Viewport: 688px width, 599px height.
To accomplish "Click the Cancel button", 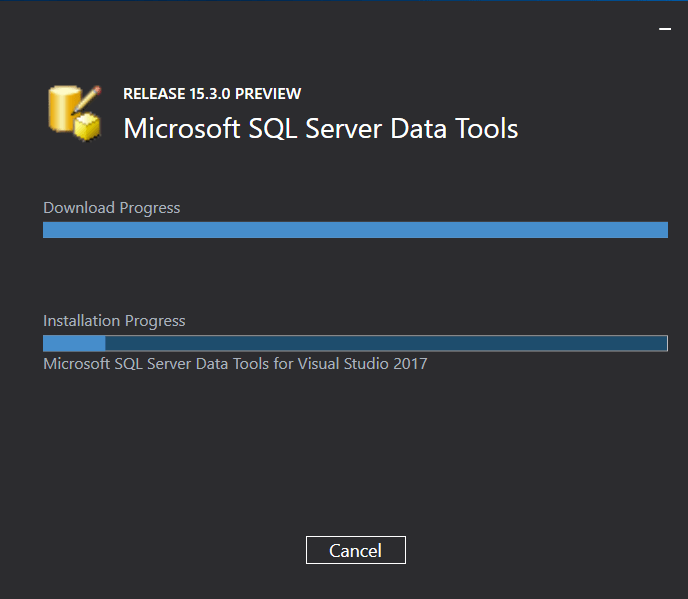I will (x=355, y=550).
